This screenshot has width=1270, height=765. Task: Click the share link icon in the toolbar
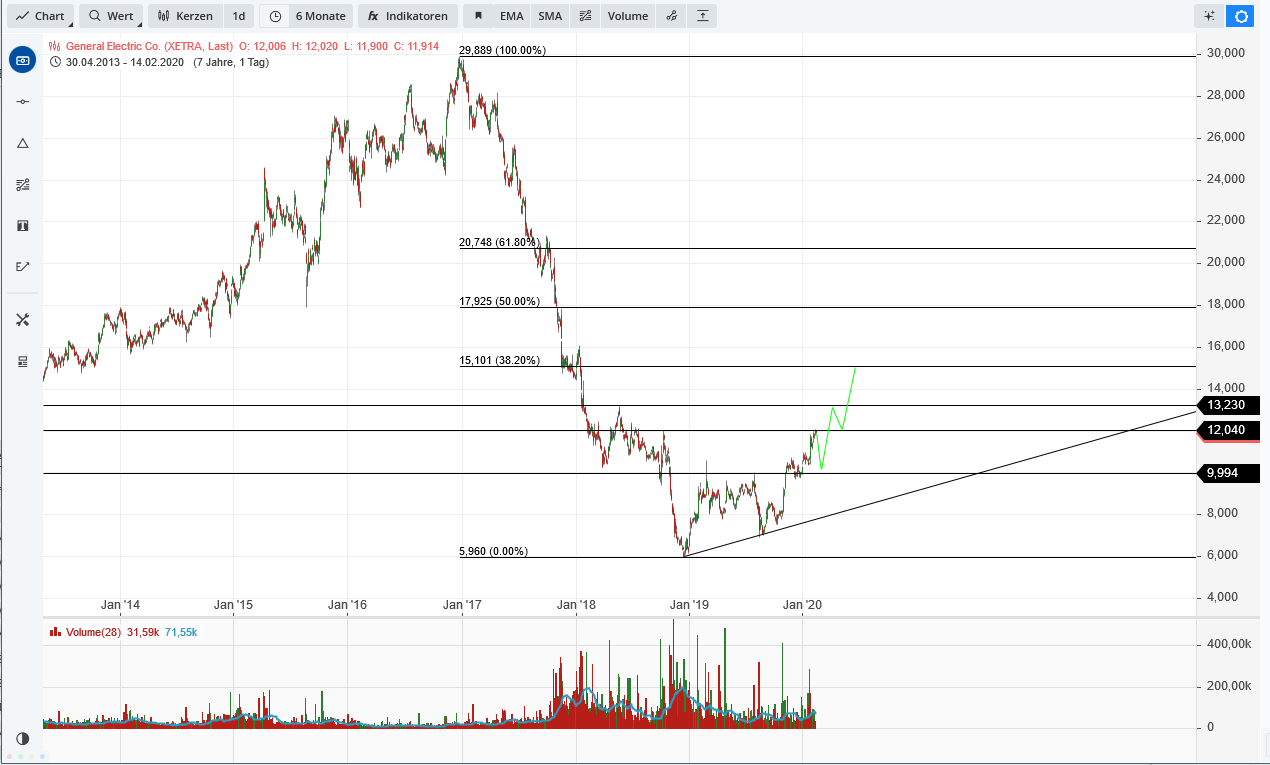(x=671, y=16)
